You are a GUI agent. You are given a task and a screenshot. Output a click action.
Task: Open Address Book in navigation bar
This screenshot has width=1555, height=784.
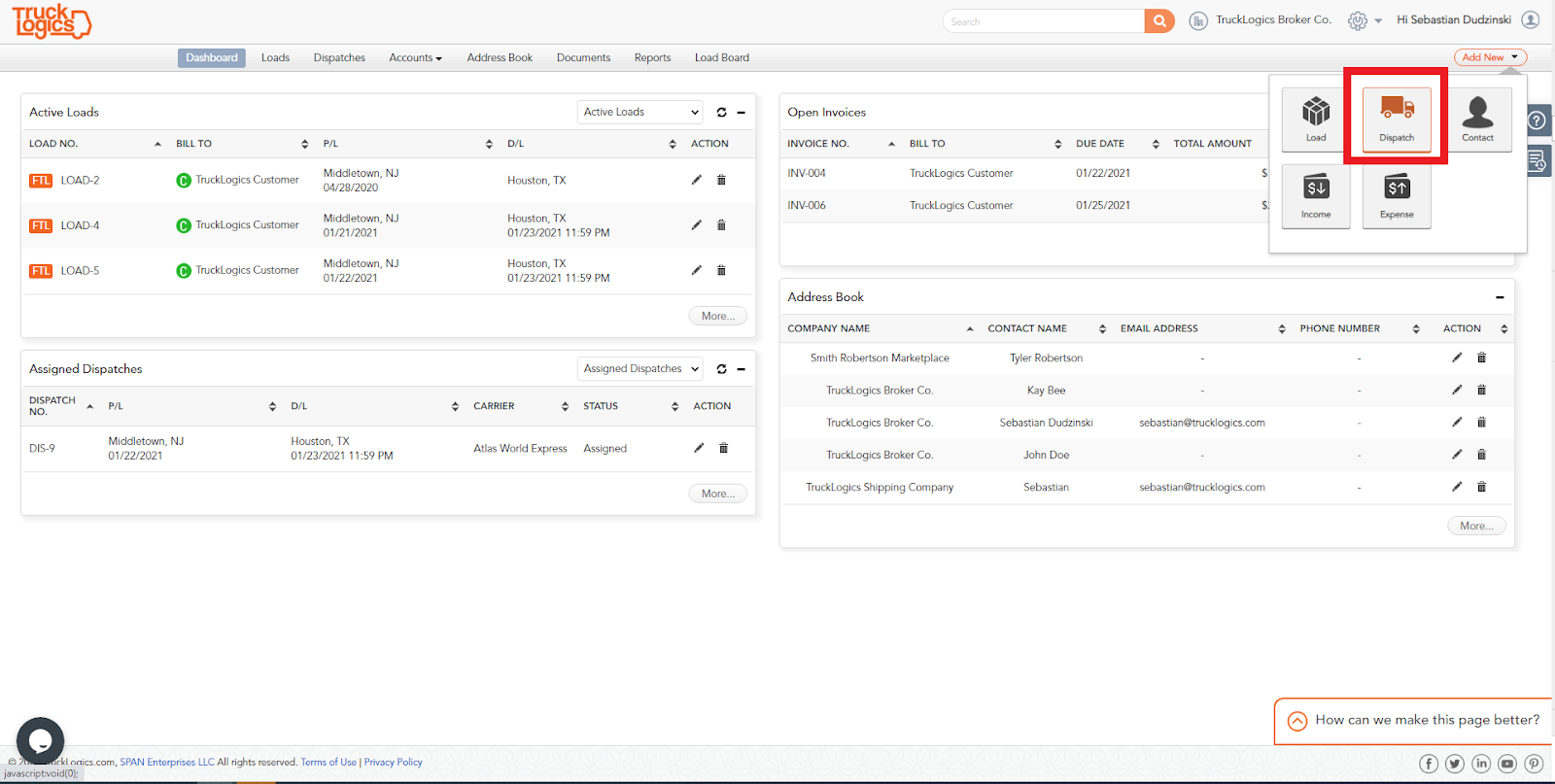pyautogui.click(x=500, y=58)
